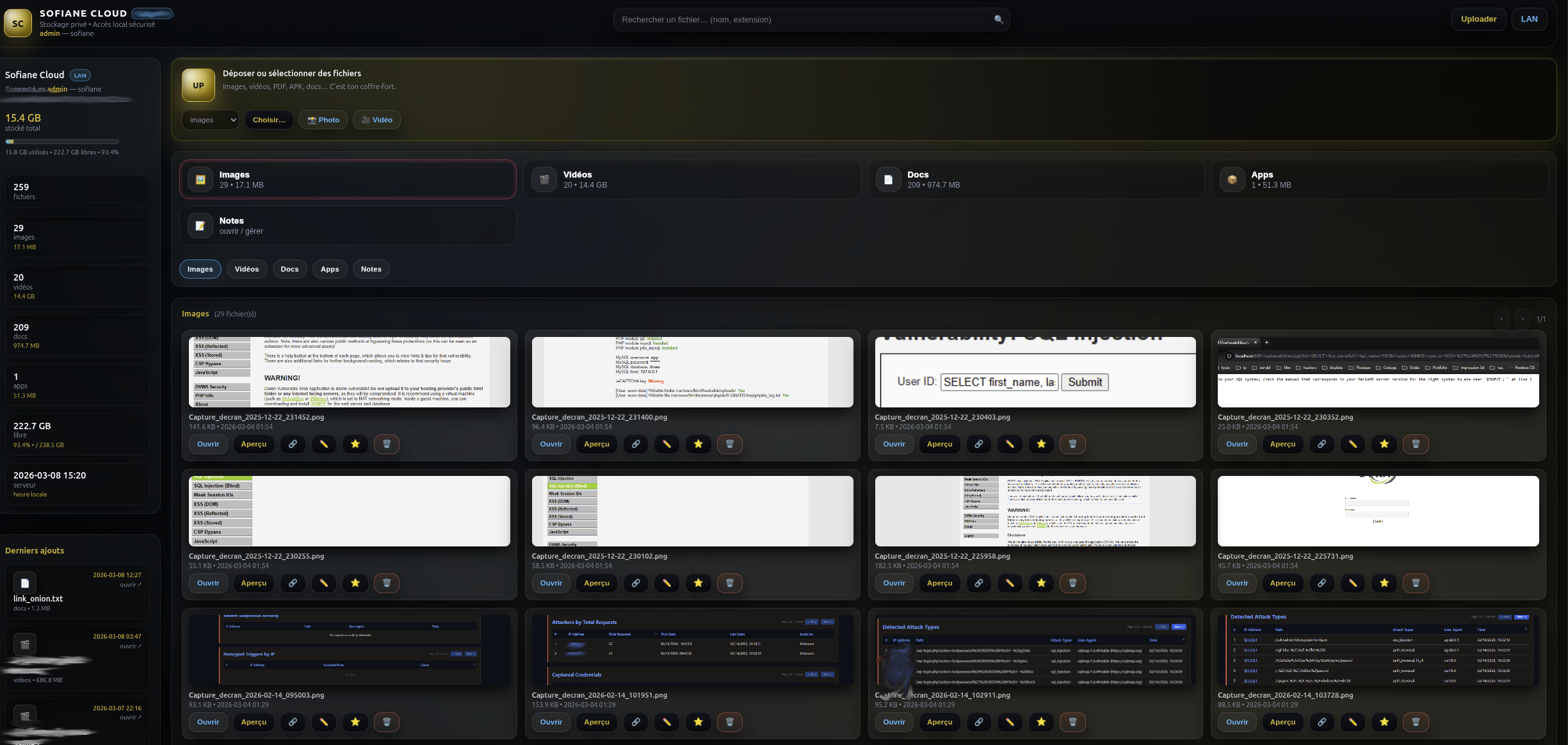
Task: Rename Capture_decran_2025-12-22_231400.png with pencil icon
Action: coord(667,444)
